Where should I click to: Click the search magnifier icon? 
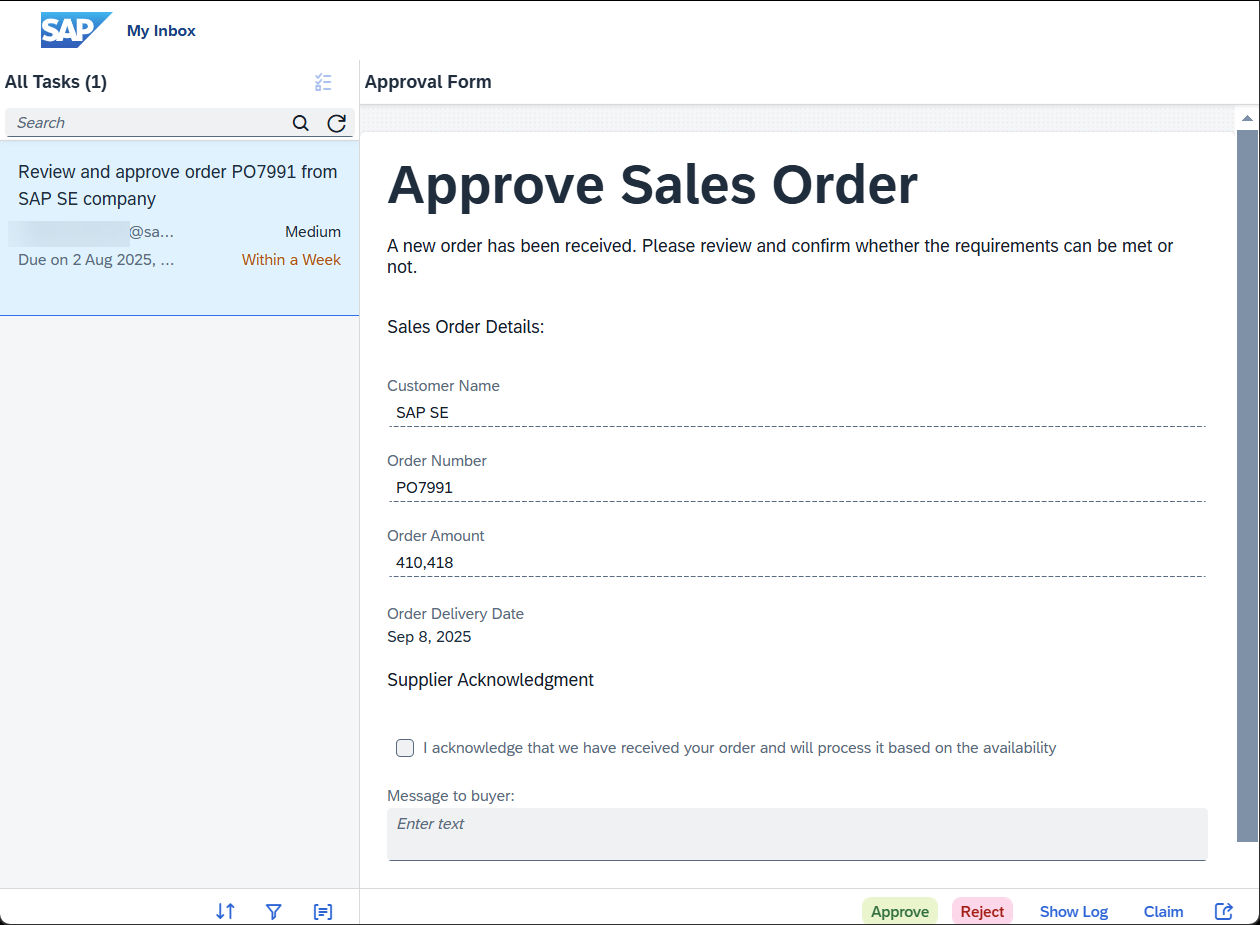pos(300,123)
